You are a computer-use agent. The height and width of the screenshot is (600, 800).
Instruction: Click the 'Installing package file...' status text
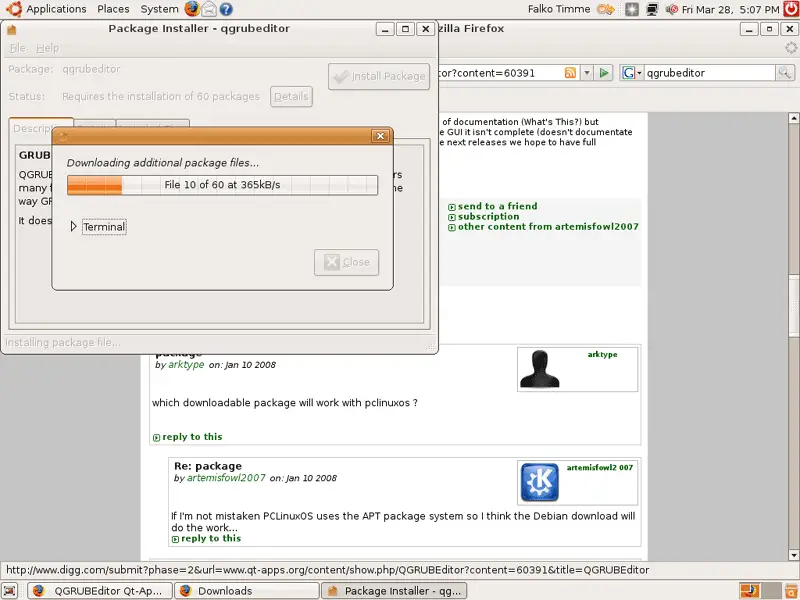[x=63, y=342]
